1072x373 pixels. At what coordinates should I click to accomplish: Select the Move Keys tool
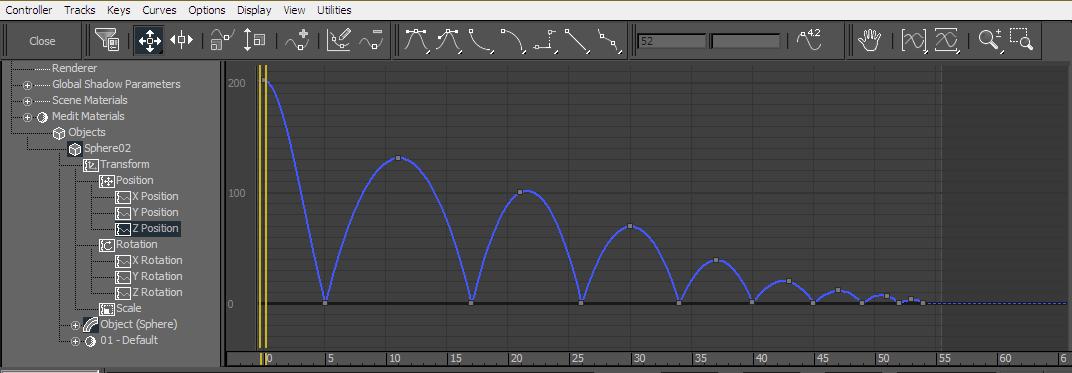point(149,40)
